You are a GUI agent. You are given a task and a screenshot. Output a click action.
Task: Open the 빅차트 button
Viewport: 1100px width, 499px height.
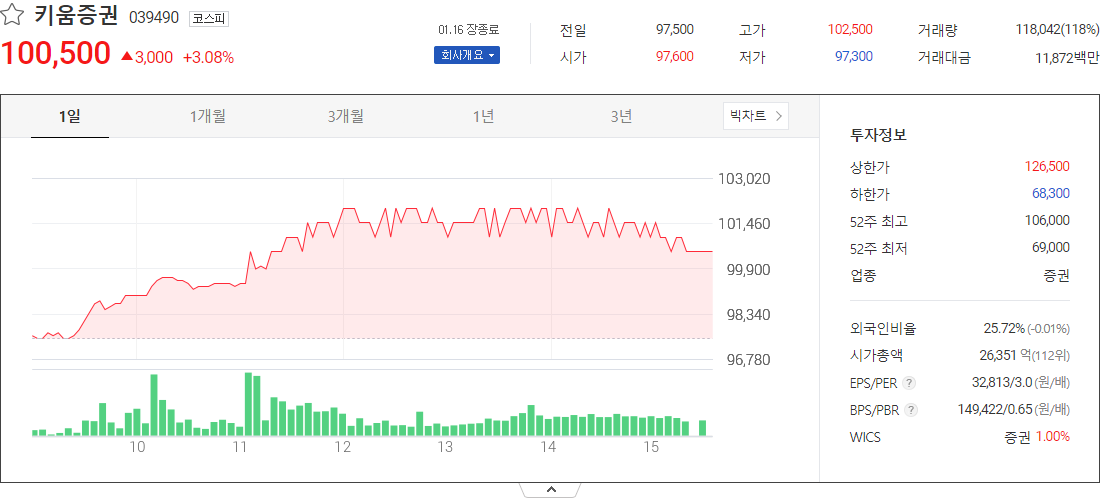pos(756,116)
